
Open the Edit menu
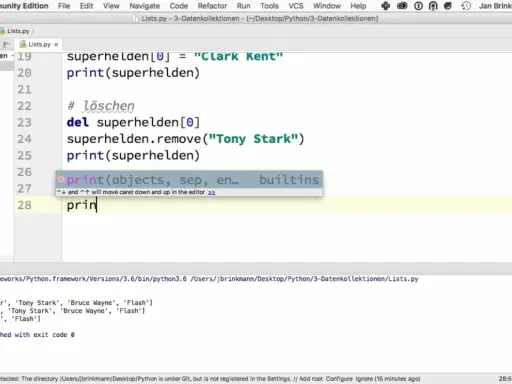point(87,6)
